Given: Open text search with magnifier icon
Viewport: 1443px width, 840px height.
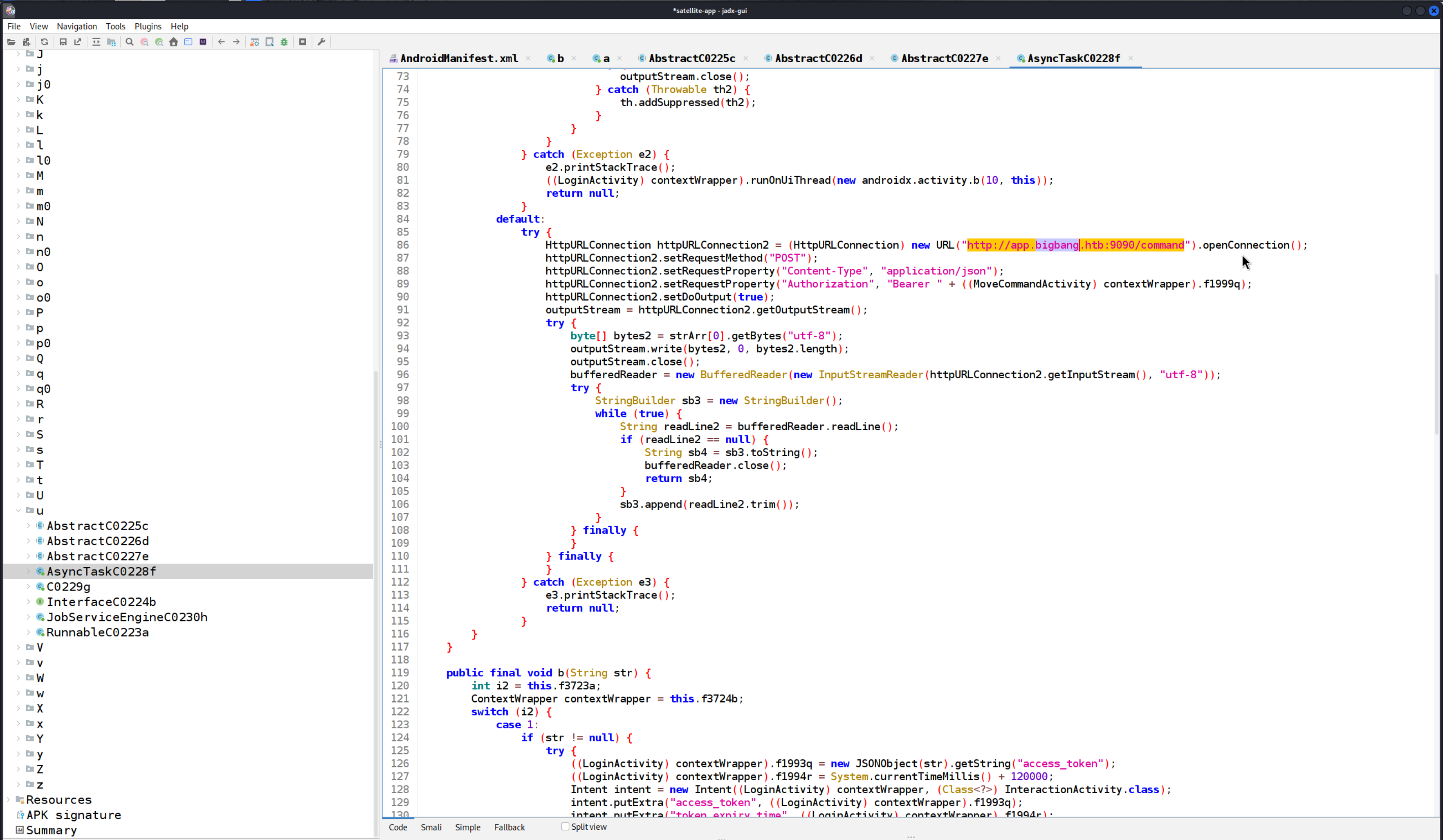Looking at the screenshot, I should pyautogui.click(x=129, y=42).
